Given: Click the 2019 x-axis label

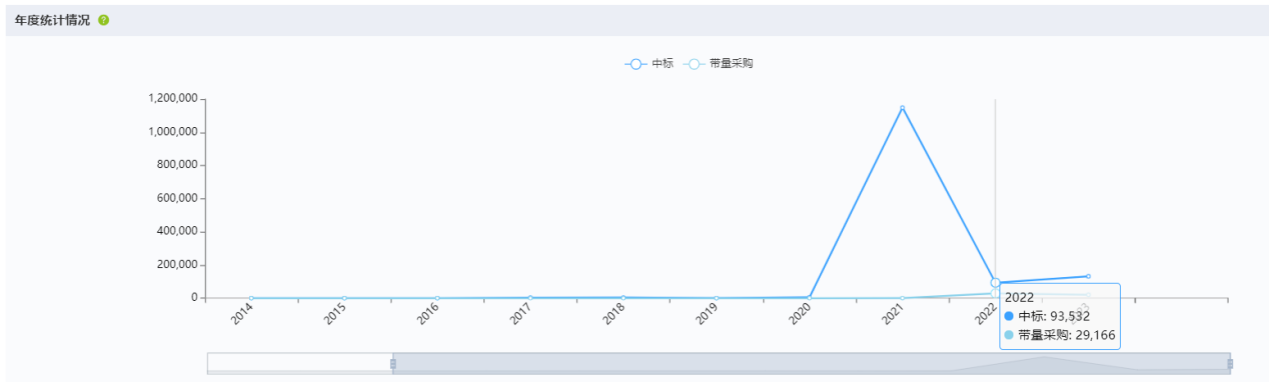Looking at the screenshot, I should tap(707, 315).
